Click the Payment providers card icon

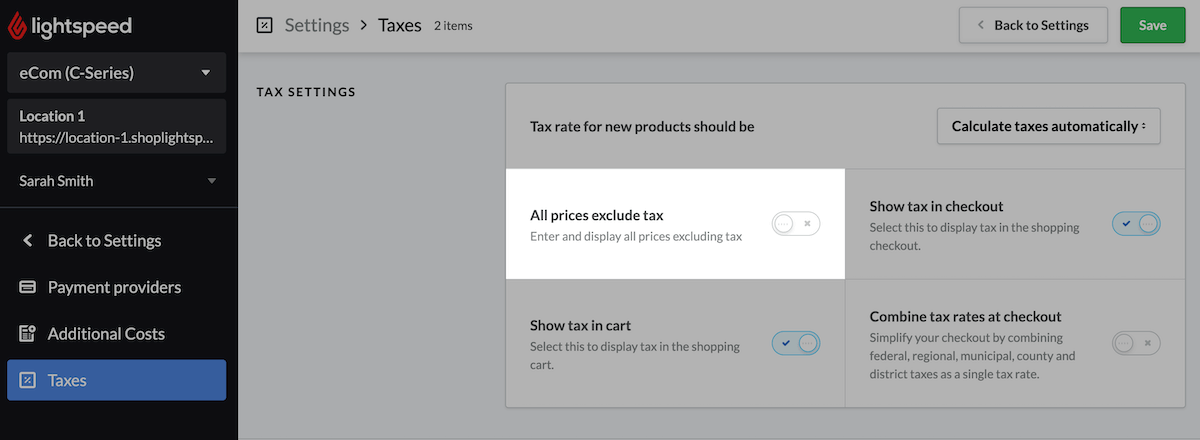[28, 288]
